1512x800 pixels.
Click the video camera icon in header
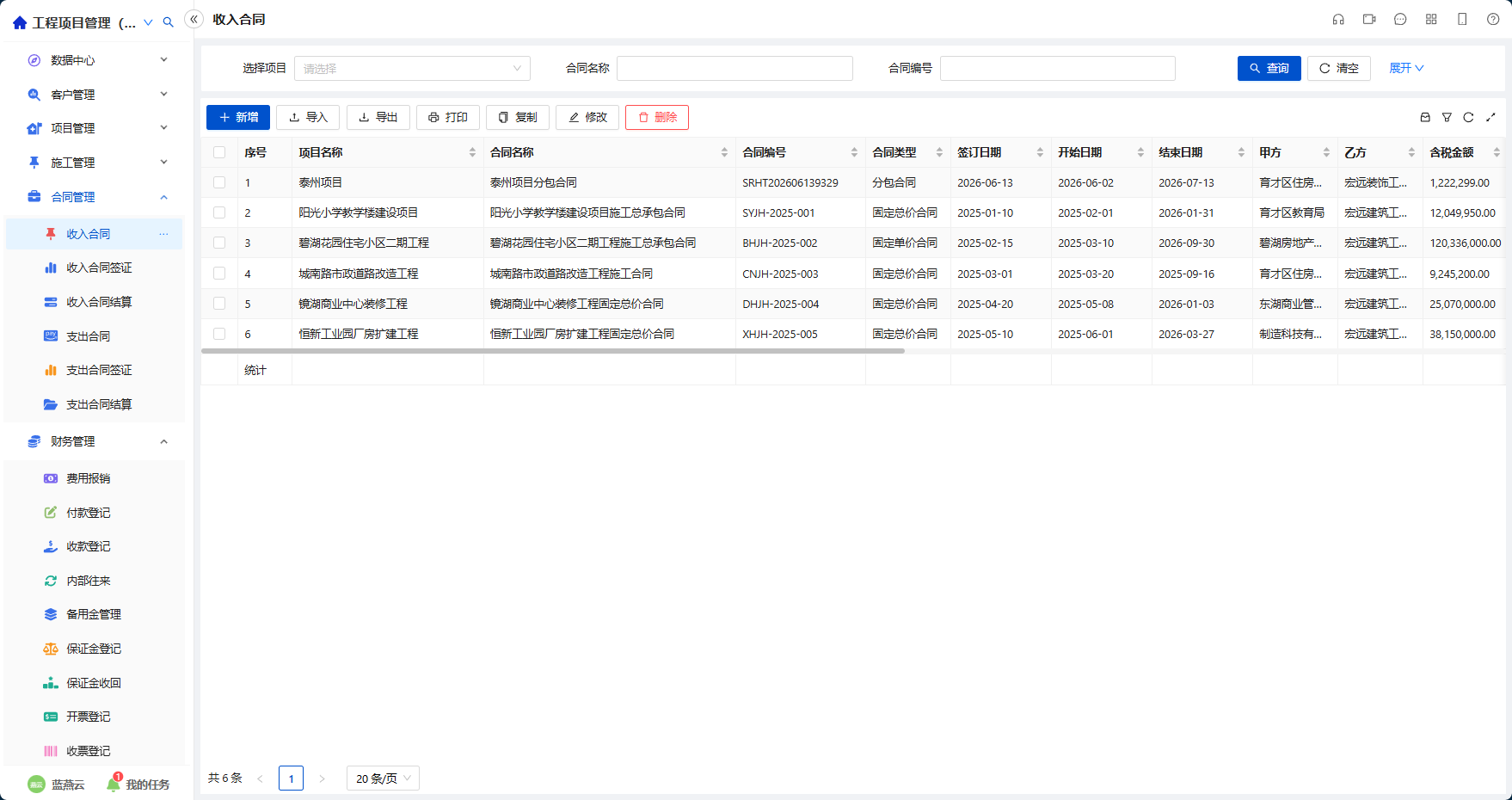point(1369,19)
